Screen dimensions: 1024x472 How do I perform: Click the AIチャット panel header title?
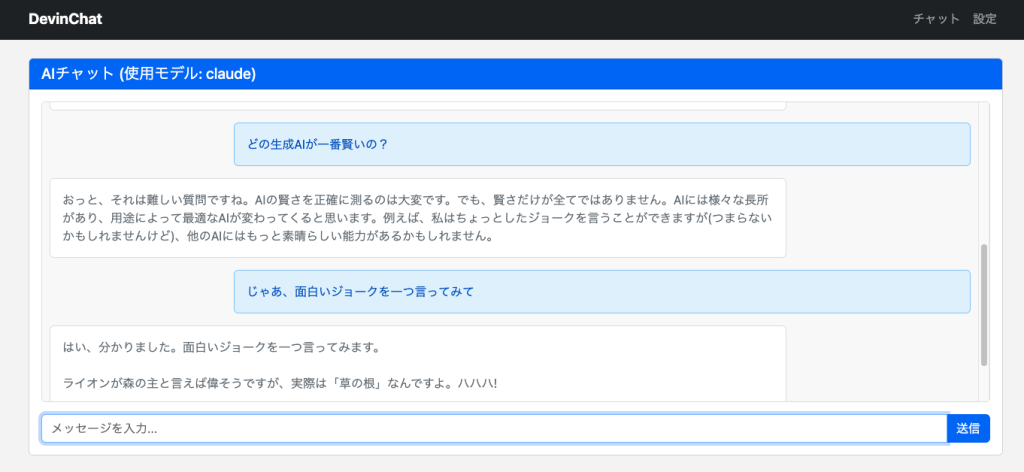(148, 74)
